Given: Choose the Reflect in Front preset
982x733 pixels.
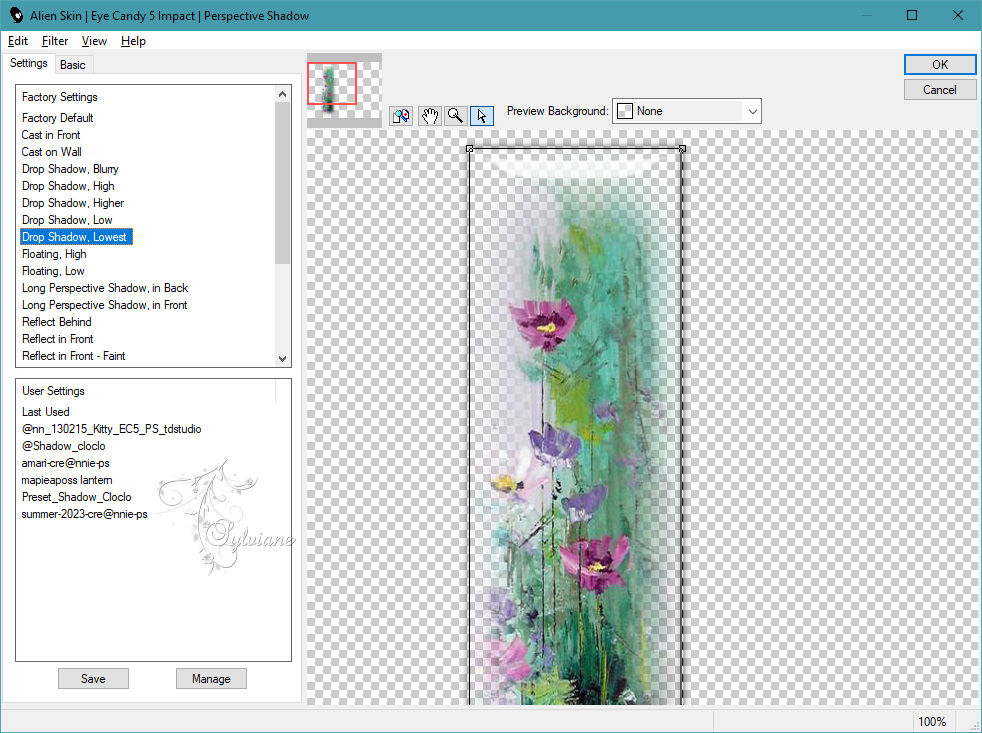Looking at the screenshot, I should (x=58, y=338).
